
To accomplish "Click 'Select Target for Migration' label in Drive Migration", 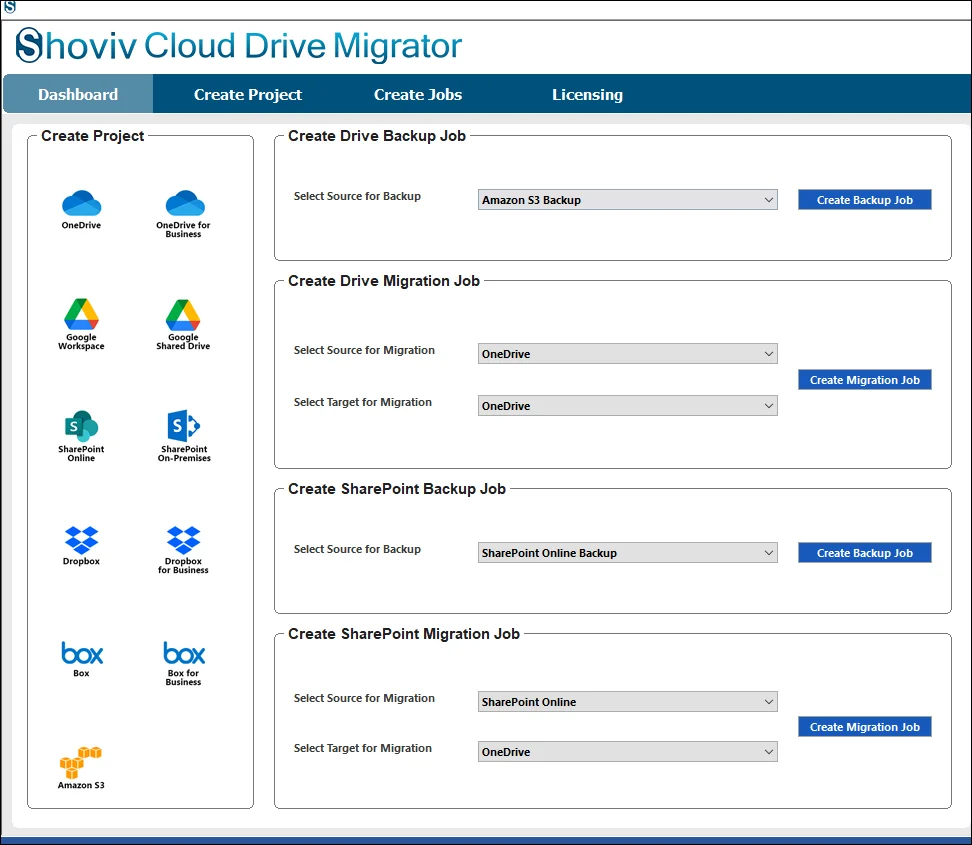I will 363,402.
